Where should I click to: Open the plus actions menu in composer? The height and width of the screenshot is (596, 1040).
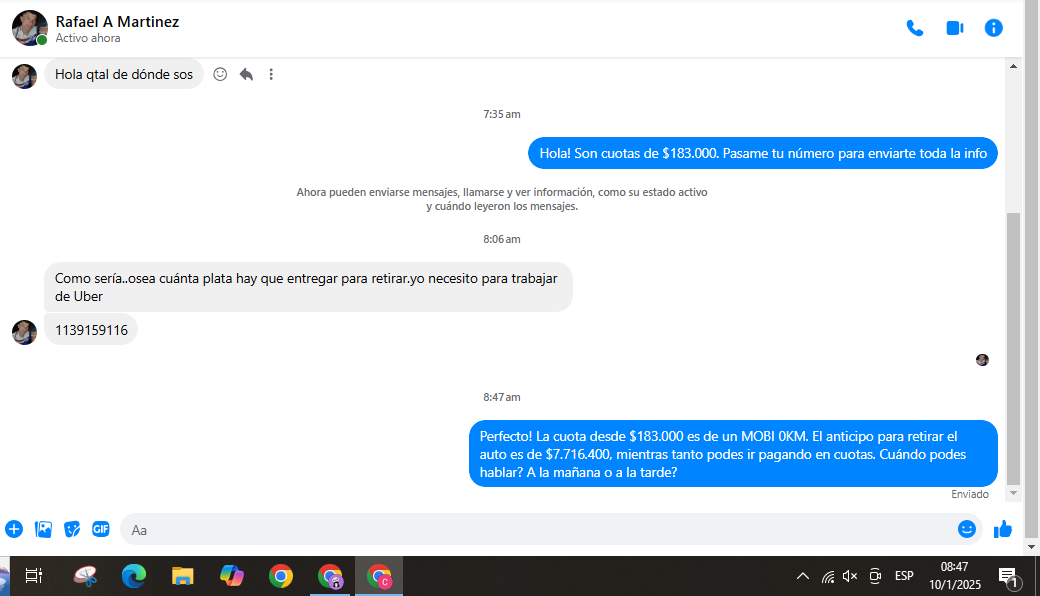pos(14,529)
